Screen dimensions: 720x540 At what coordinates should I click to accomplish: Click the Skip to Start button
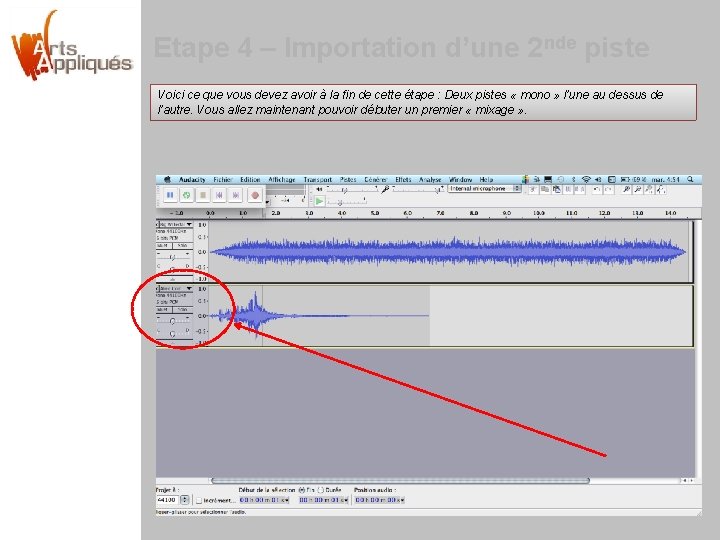tap(219, 195)
